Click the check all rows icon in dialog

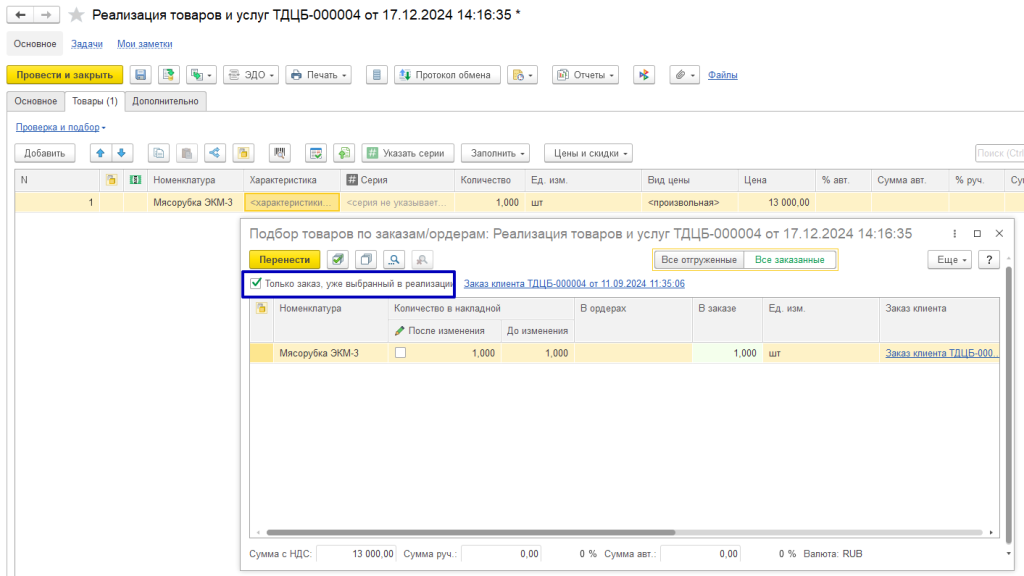tap(339, 260)
